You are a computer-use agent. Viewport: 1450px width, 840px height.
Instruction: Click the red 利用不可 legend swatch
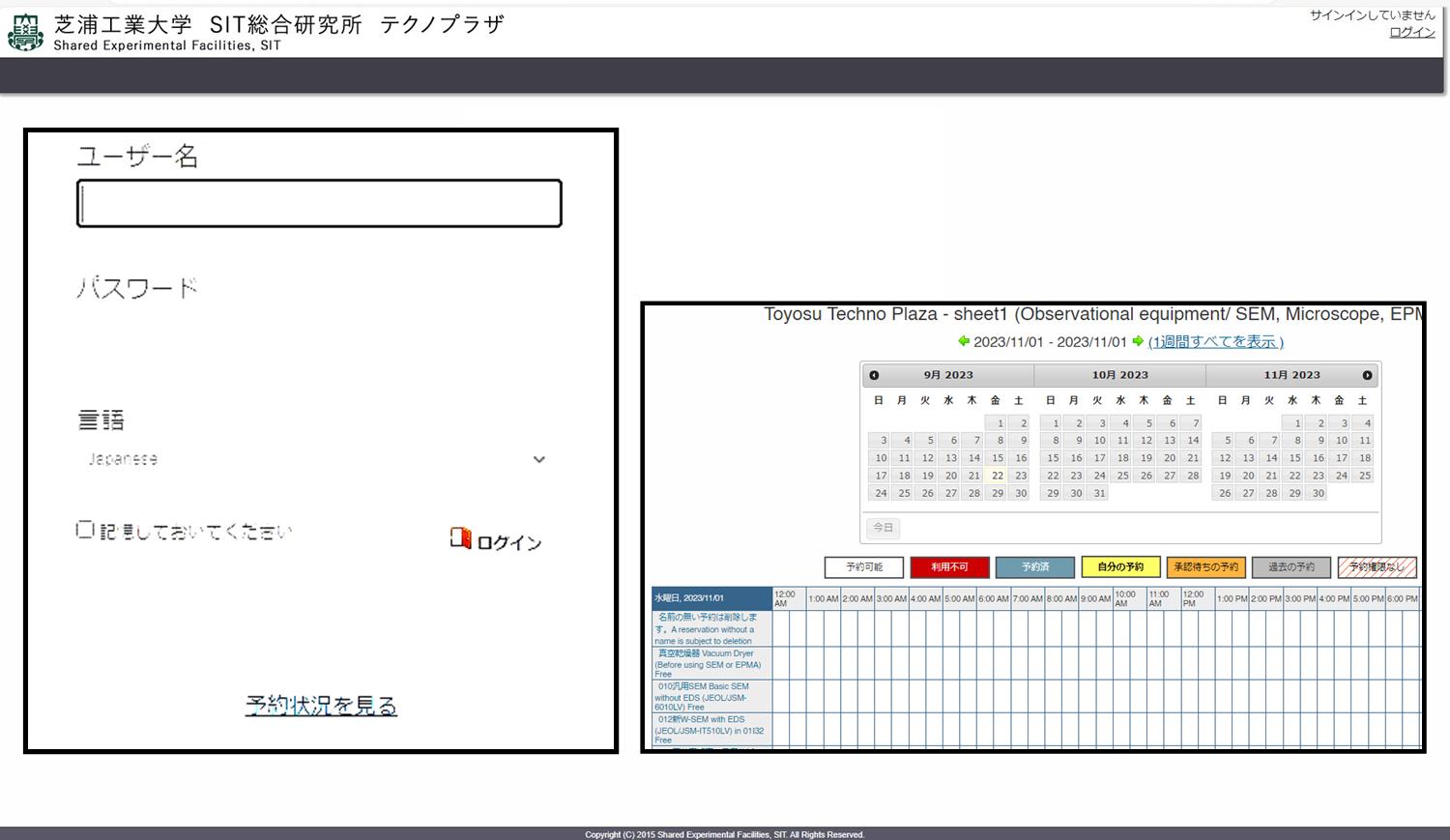949,567
